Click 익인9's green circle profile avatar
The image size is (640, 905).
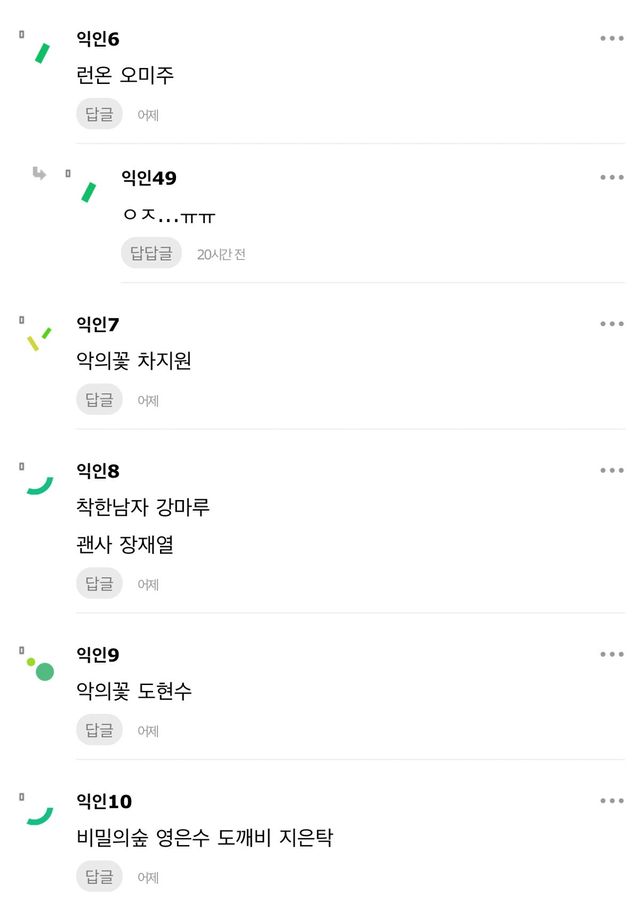41,669
